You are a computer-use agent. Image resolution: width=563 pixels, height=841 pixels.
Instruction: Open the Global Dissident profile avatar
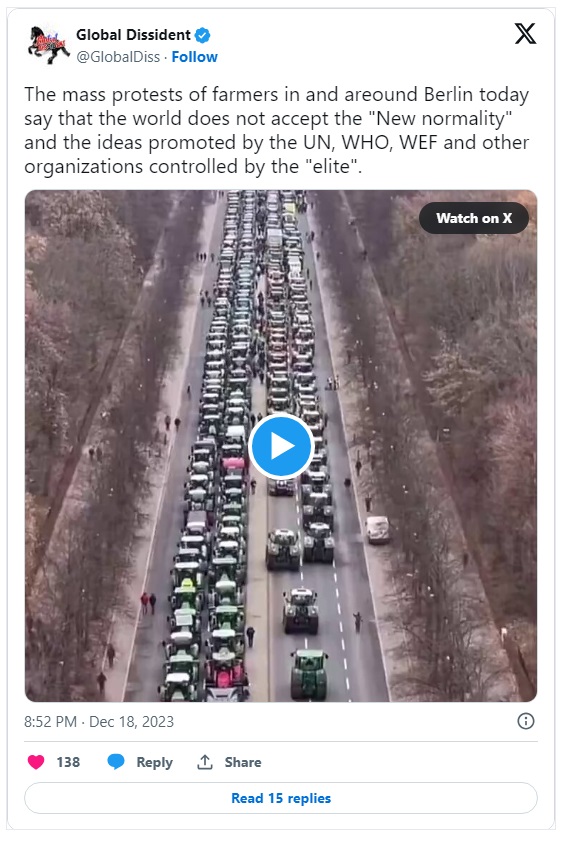[48, 45]
